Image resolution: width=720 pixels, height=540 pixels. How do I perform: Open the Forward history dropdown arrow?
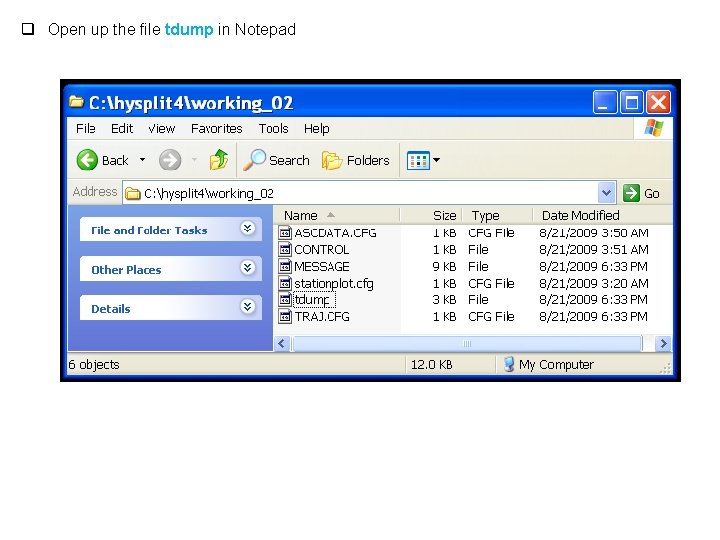point(194,160)
